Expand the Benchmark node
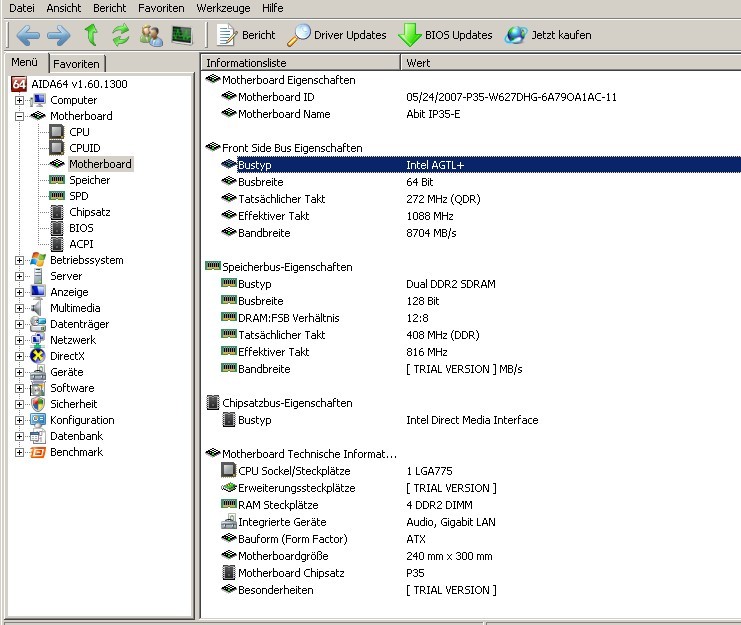 point(19,453)
